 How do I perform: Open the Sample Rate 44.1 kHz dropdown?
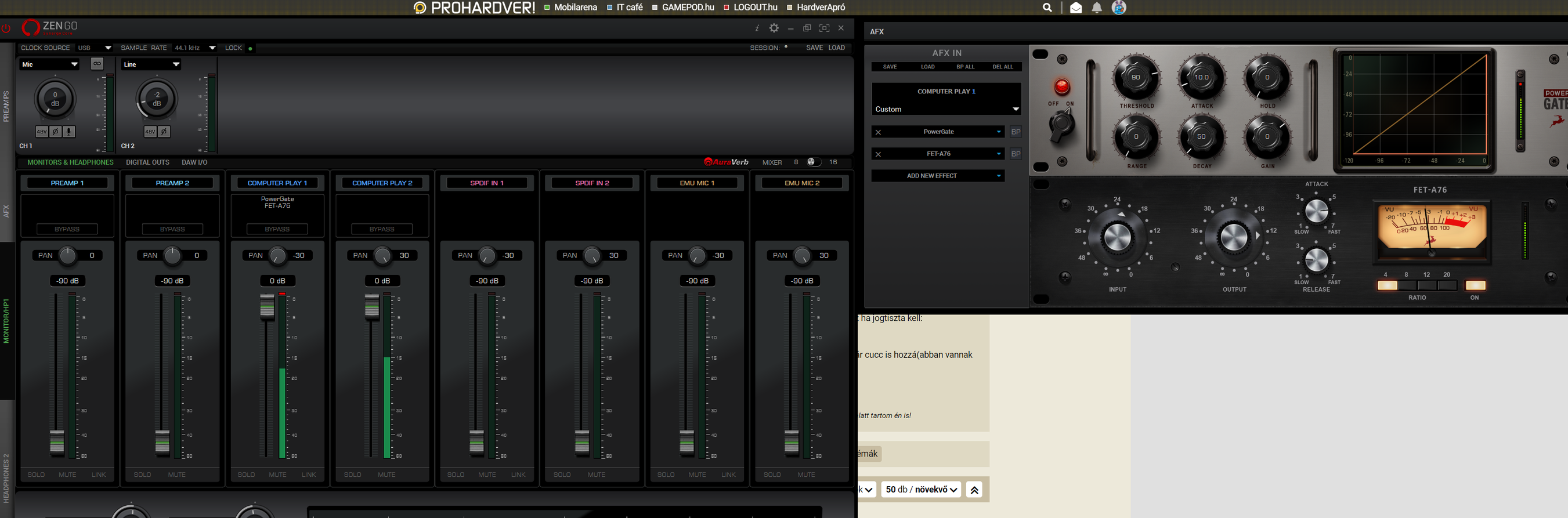(195, 48)
